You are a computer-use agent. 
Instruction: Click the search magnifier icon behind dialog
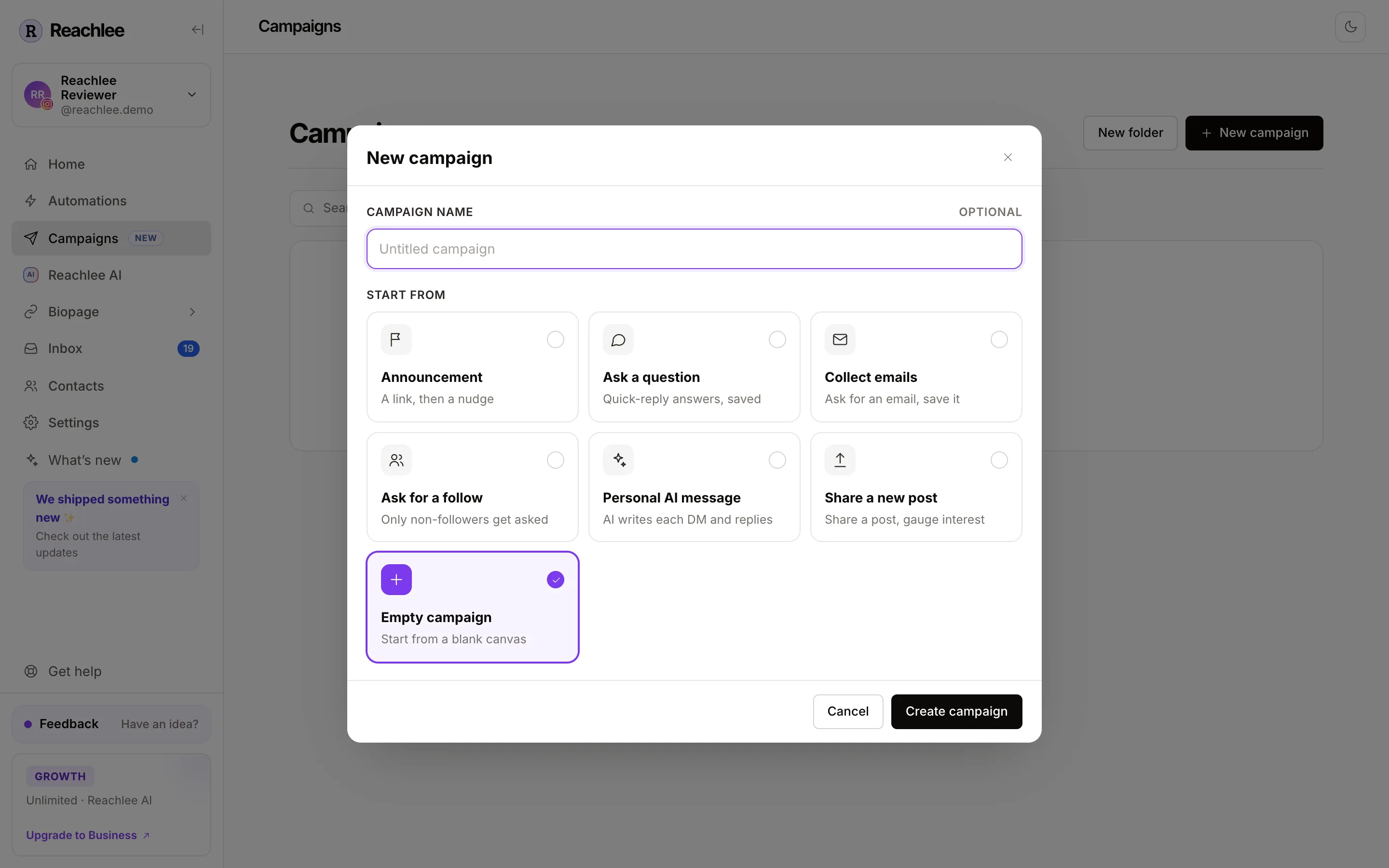coord(309,208)
